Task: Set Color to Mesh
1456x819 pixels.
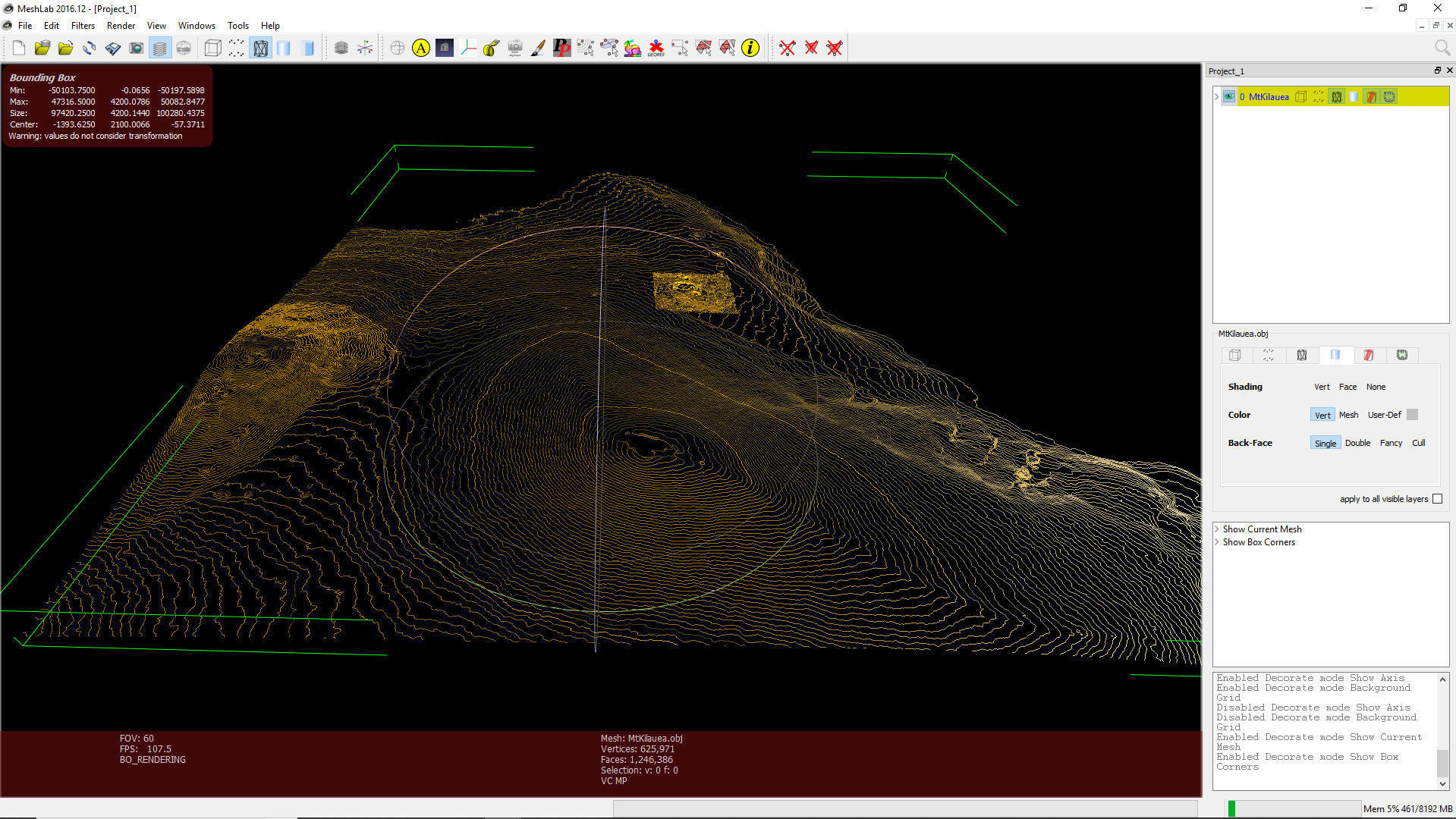Action: (x=1348, y=415)
